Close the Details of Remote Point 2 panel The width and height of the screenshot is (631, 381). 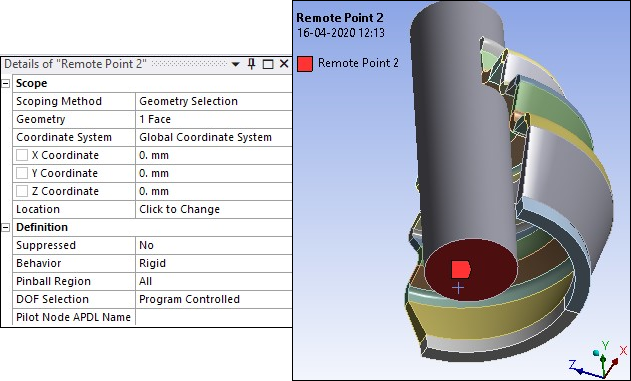click(284, 64)
